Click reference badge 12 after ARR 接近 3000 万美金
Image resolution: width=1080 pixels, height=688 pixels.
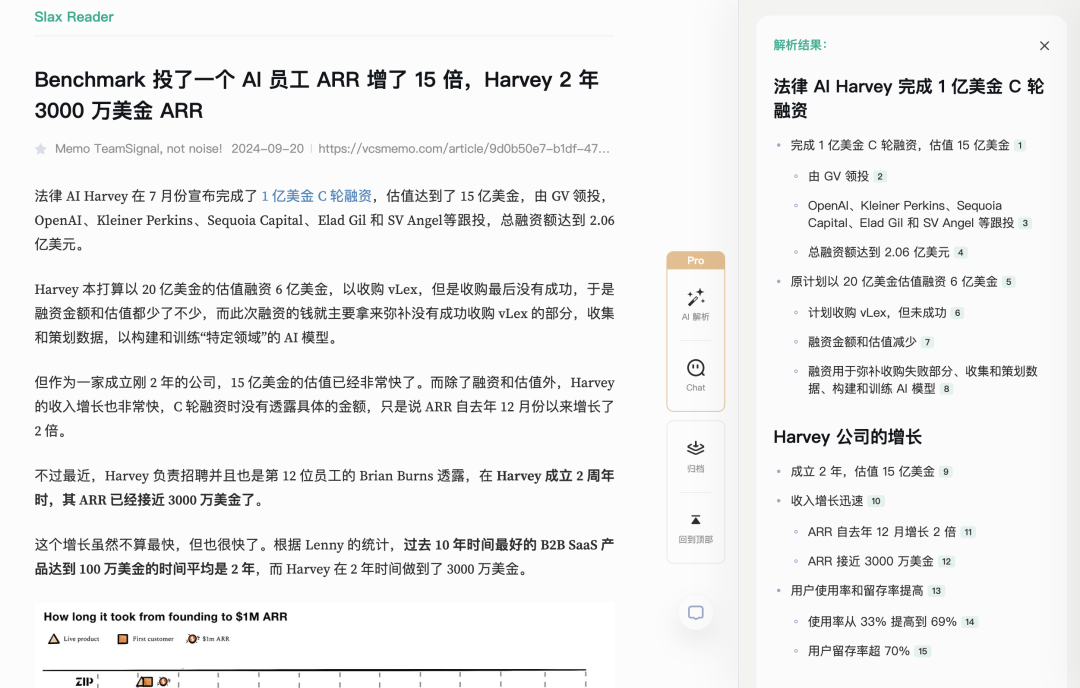pos(946,562)
